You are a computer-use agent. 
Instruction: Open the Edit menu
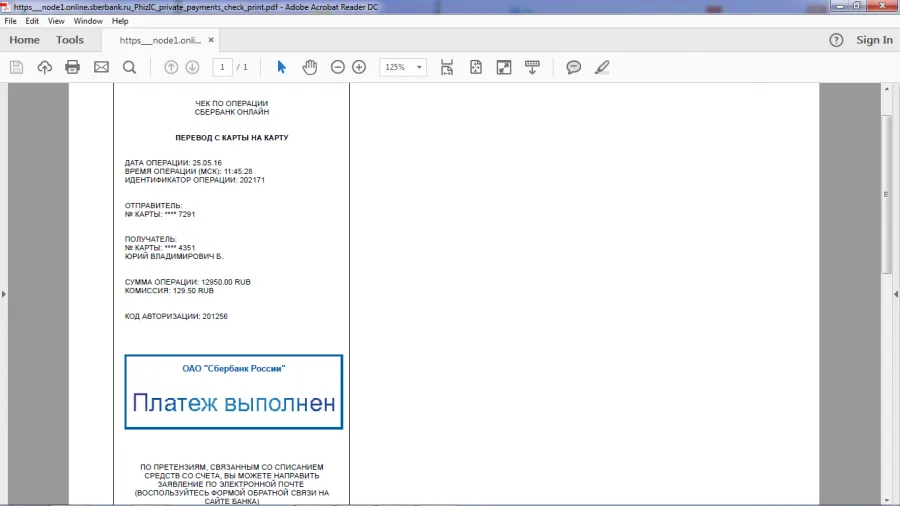point(32,21)
